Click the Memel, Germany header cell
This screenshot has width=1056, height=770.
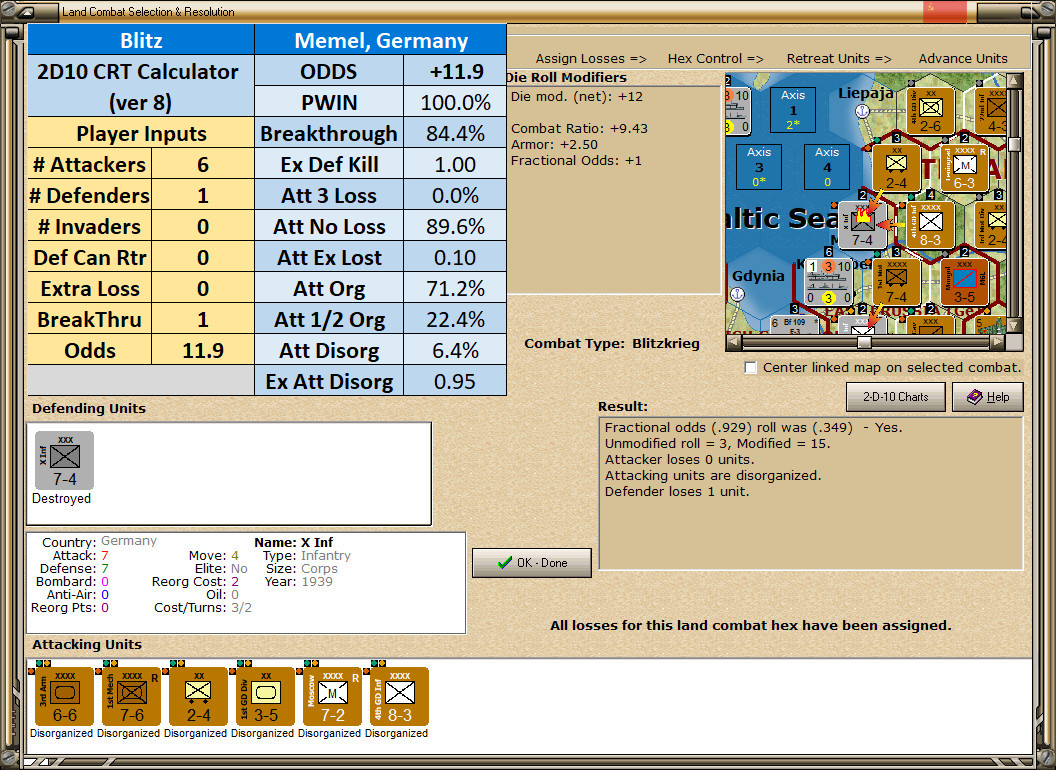381,40
